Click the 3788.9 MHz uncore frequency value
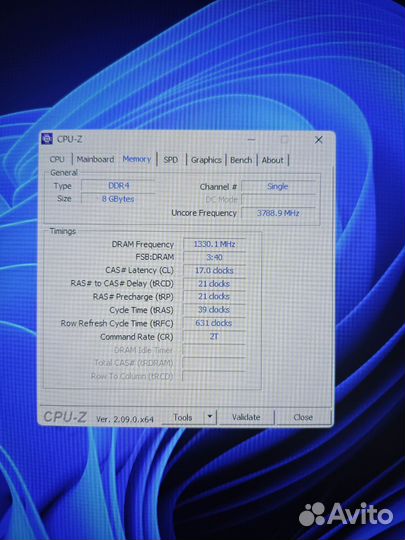 click(x=278, y=213)
